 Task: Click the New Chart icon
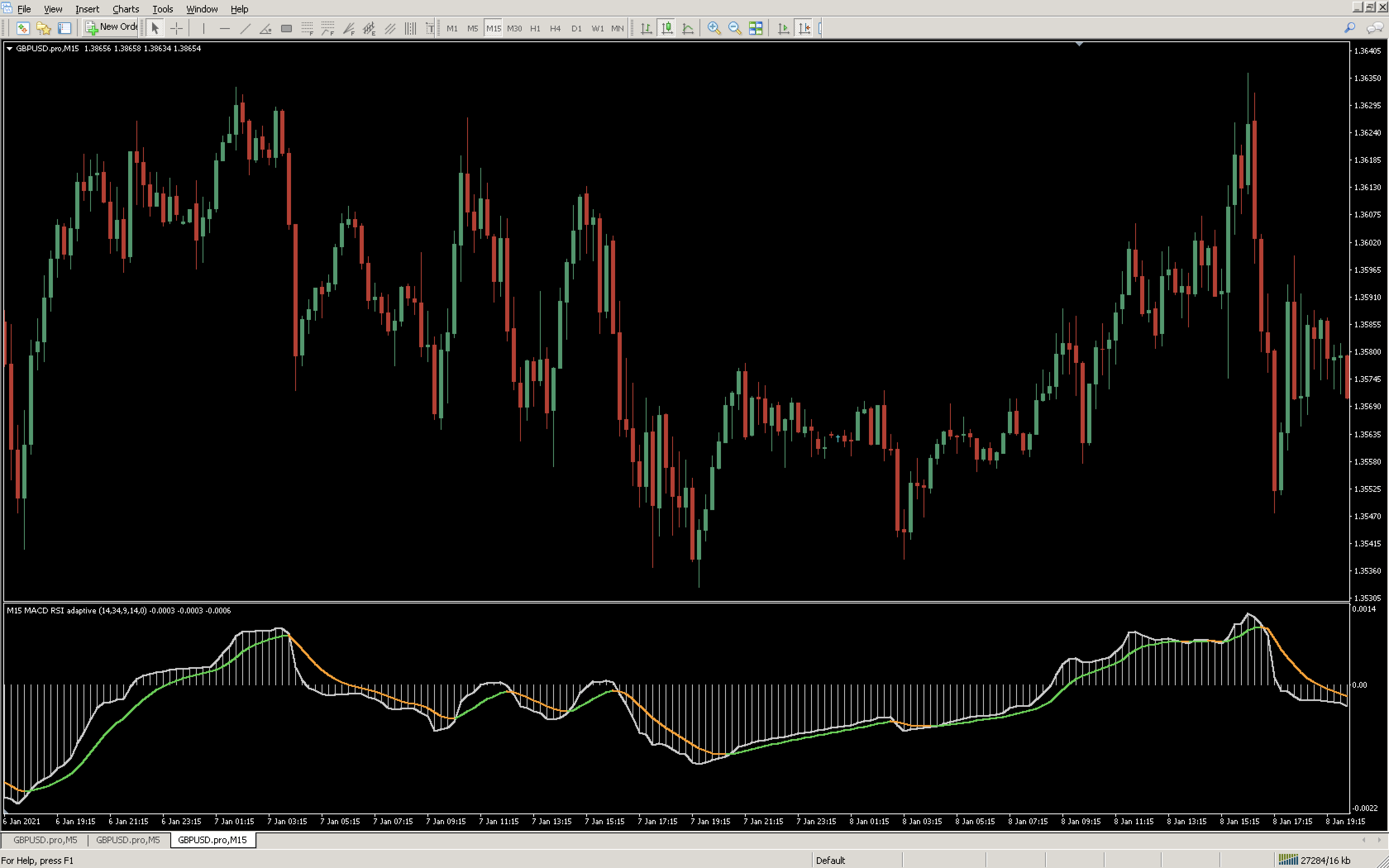(22, 28)
